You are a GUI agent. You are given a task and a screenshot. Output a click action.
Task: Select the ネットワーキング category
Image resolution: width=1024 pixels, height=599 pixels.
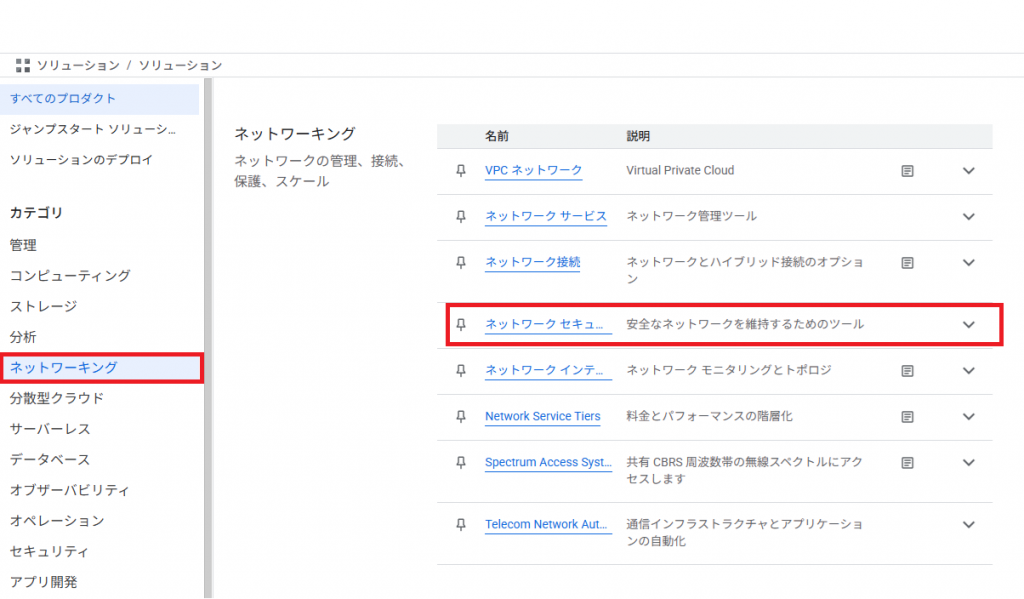click(x=102, y=368)
